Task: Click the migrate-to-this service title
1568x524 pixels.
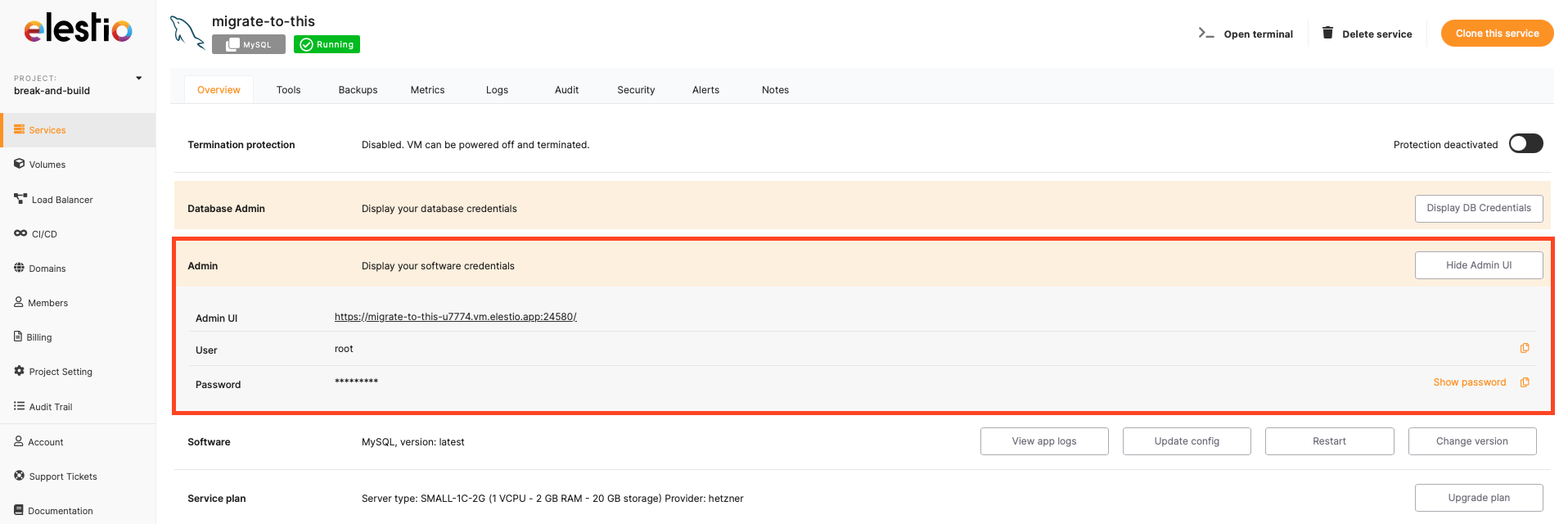Action: (x=264, y=21)
